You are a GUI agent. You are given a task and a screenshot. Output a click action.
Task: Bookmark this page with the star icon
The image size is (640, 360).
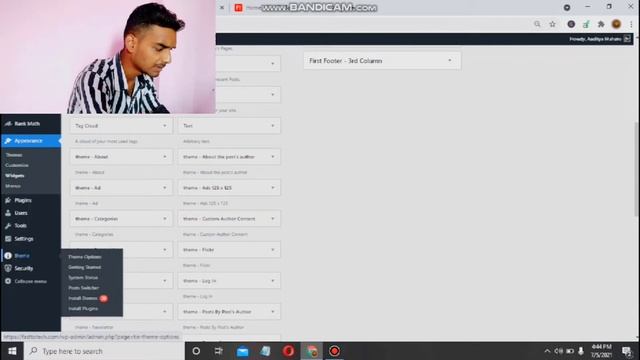click(552, 24)
